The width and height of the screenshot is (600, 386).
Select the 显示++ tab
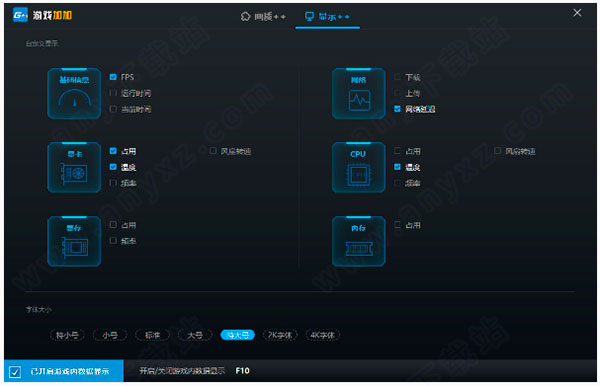click(327, 16)
